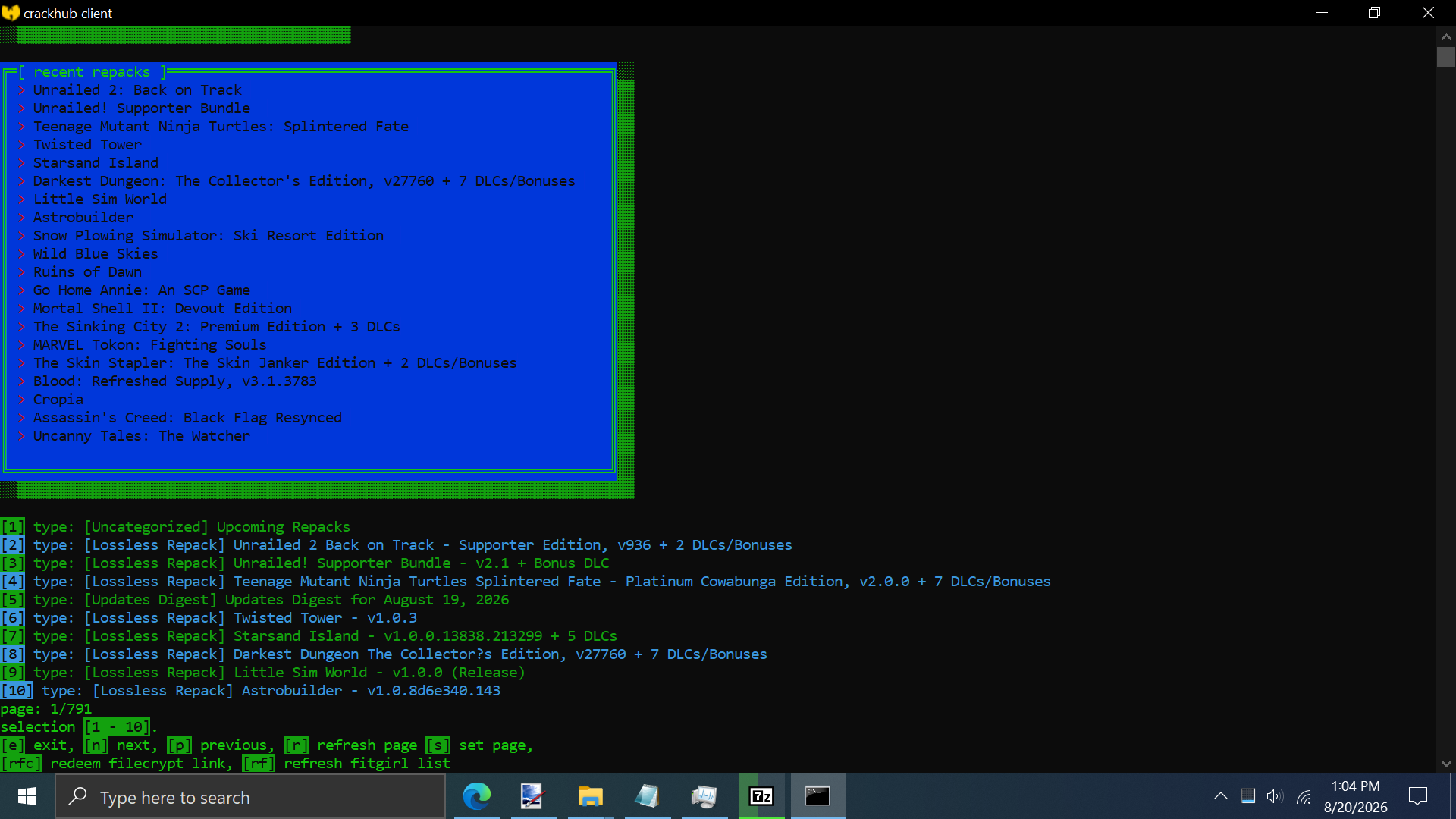
Task: Select option [1] Upcoming Repacks
Action: coord(175,527)
